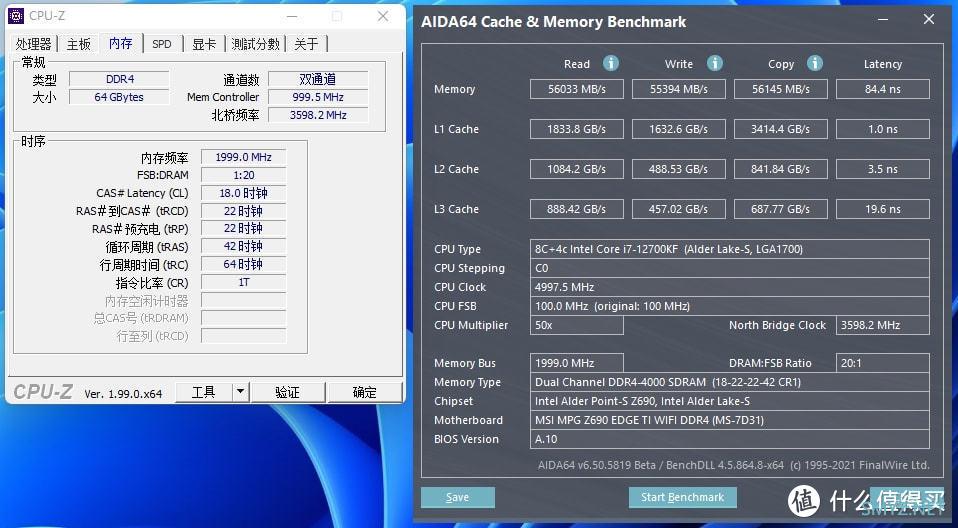Click the 确定 button in CPU-Z
Screen dimensions: 958x528
[365, 392]
